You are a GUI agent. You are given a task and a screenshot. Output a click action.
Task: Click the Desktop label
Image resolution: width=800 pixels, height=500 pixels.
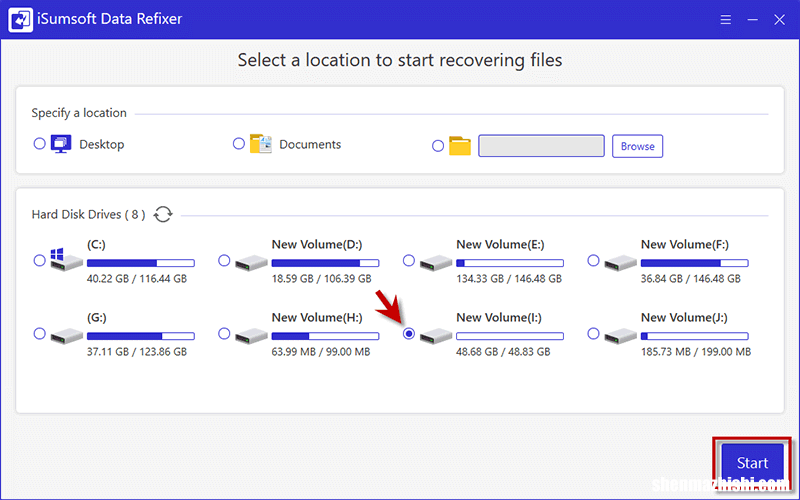coord(102,144)
